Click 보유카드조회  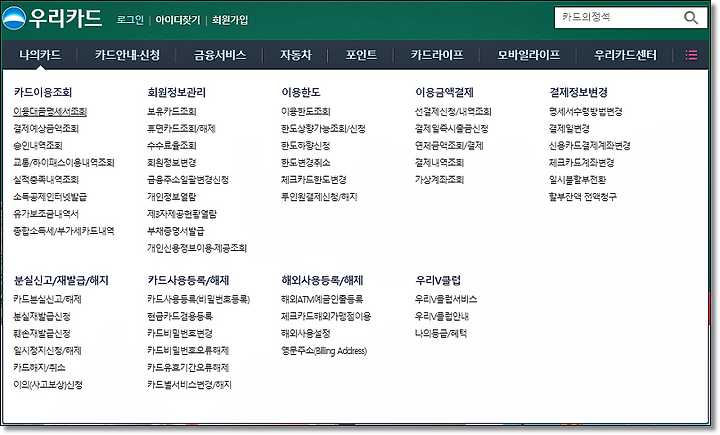point(172,112)
